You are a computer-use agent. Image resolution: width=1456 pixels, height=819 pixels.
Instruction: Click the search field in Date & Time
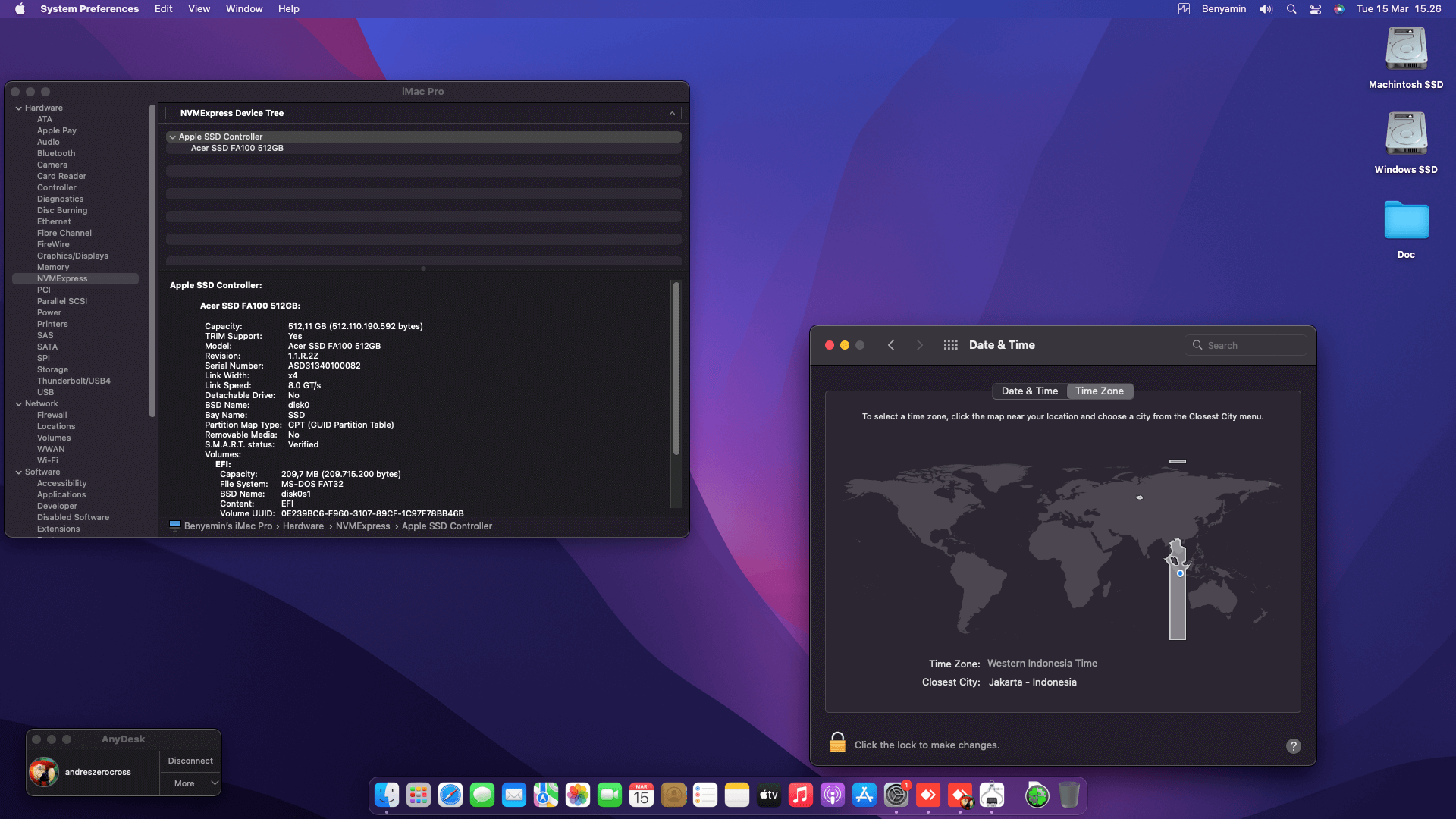[x=1246, y=345]
